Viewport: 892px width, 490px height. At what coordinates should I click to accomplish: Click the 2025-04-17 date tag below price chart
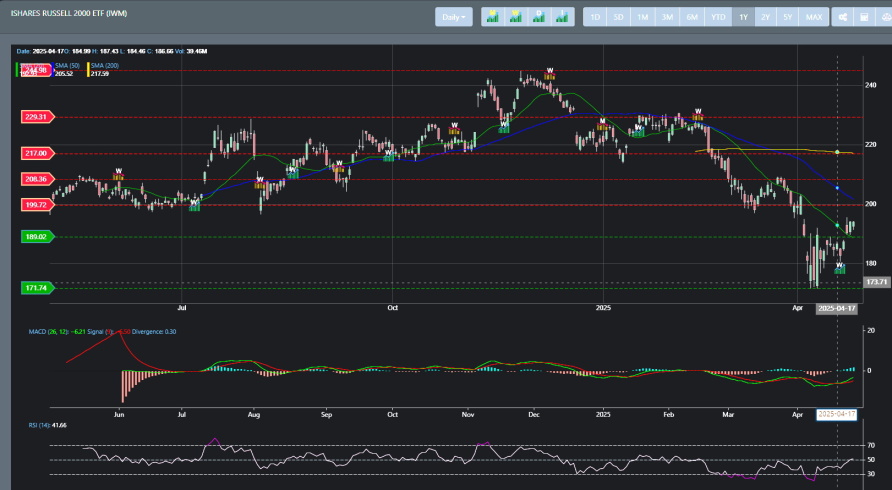(836, 308)
